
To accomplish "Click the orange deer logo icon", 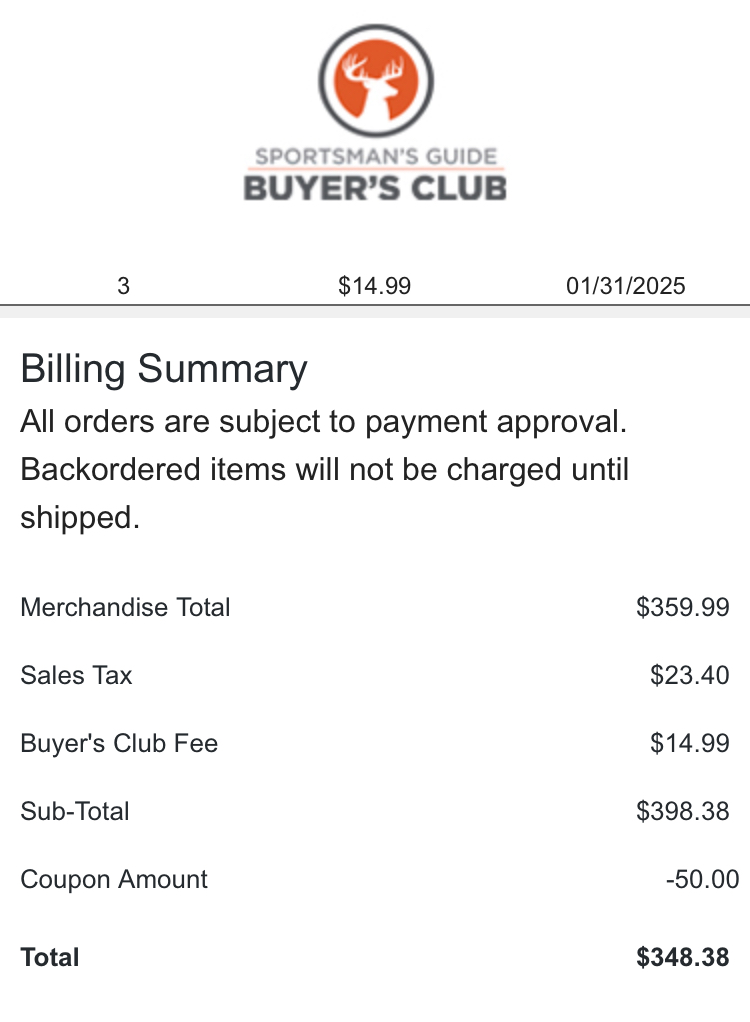I will point(376,81).
